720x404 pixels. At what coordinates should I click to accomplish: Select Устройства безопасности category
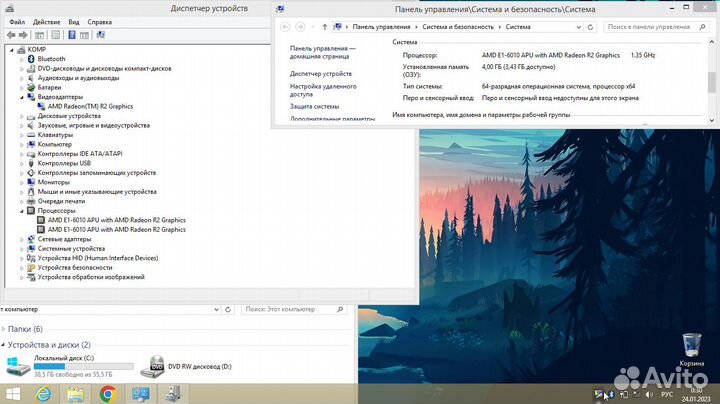tap(75, 267)
